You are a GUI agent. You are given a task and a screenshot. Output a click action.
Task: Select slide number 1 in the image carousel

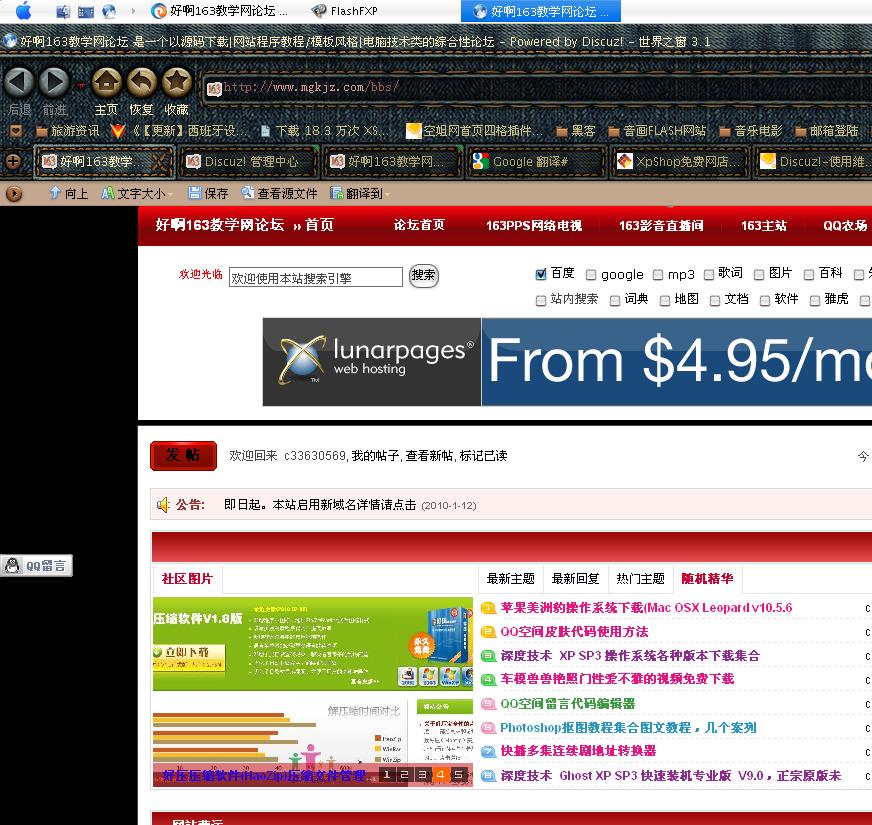[387, 774]
